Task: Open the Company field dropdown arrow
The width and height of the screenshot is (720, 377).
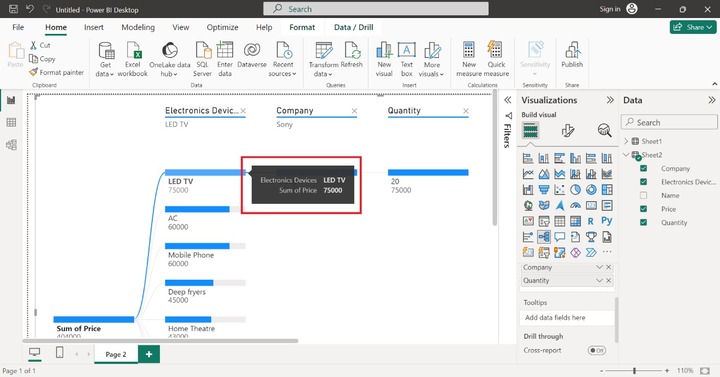Action: click(599, 267)
